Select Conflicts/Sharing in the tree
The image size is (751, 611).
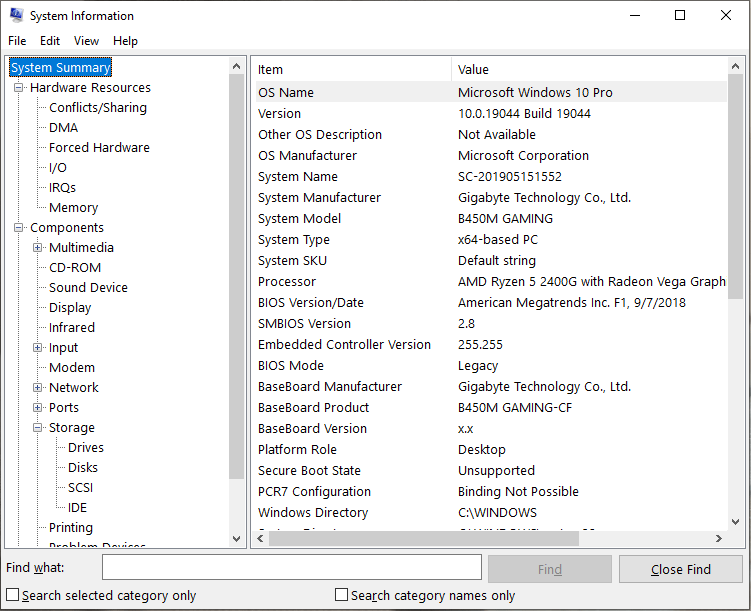98,108
